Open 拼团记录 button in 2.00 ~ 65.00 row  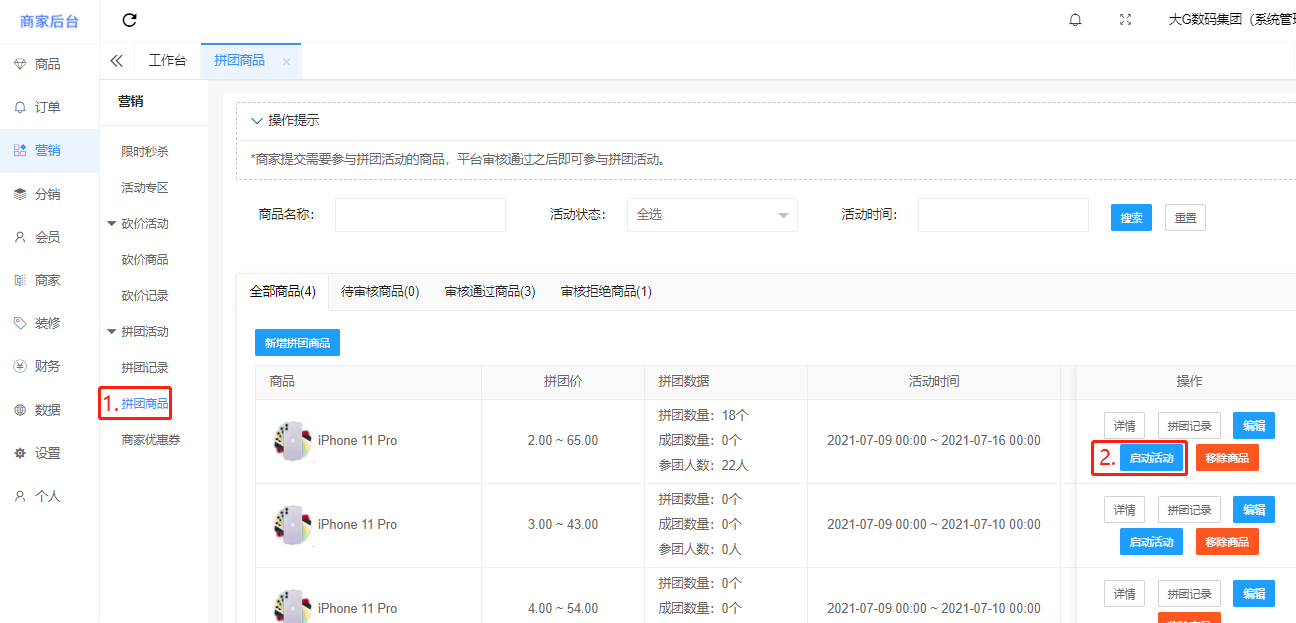point(1189,426)
